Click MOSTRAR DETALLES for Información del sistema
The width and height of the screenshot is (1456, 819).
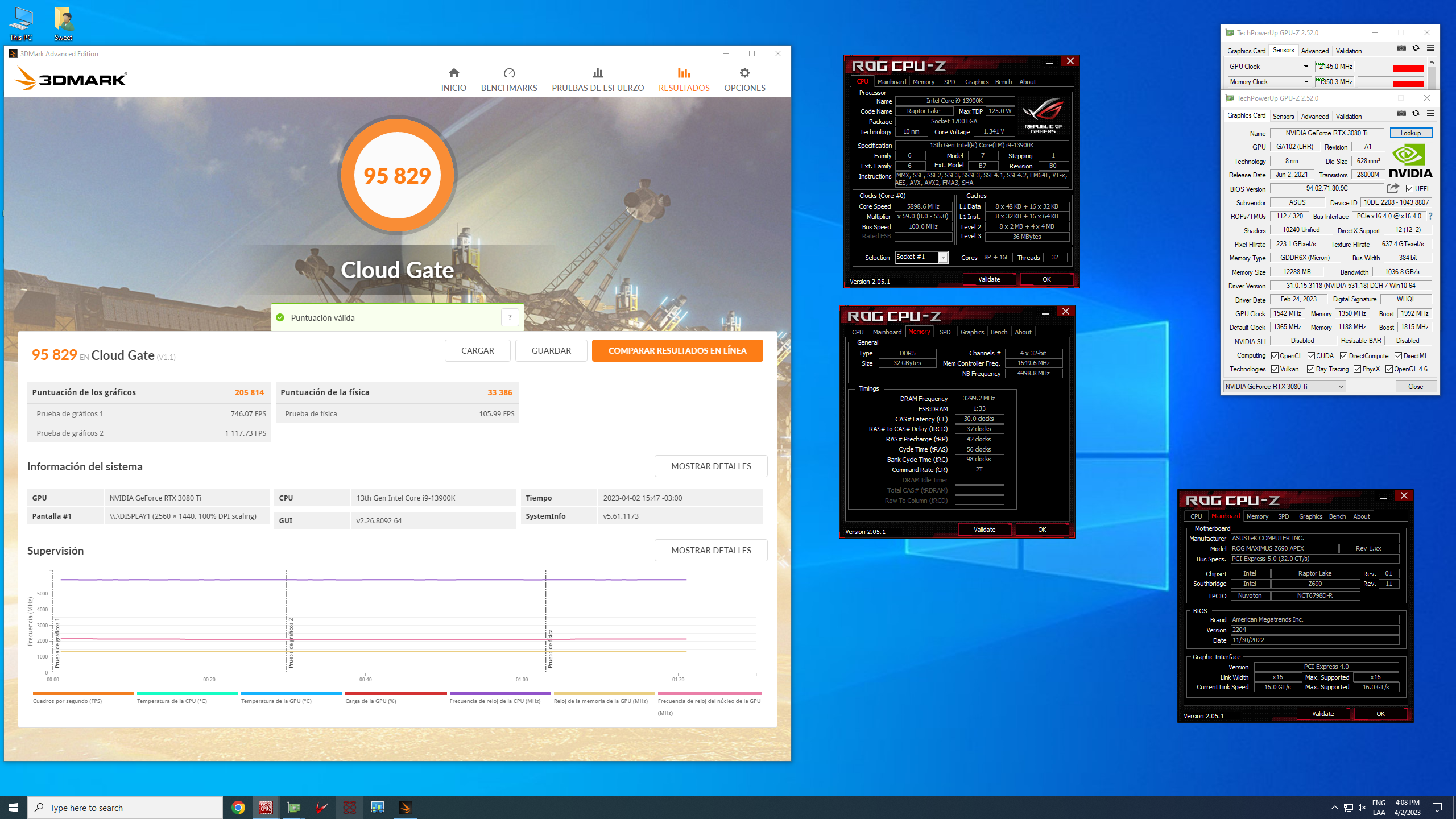pyautogui.click(x=711, y=466)
